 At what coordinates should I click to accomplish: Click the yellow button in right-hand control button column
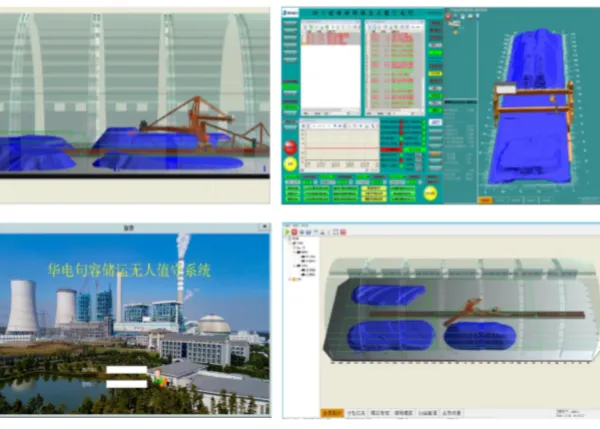(x=435, y=73)
